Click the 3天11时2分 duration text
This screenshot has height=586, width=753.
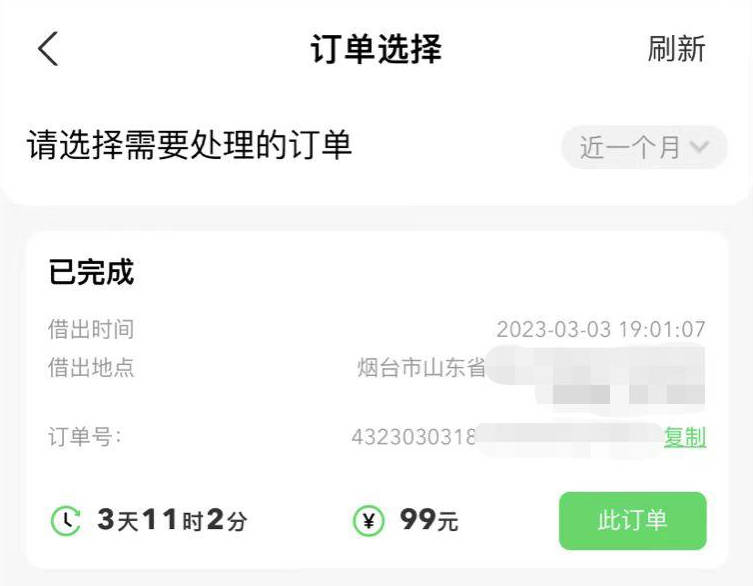tap(172, 521)
